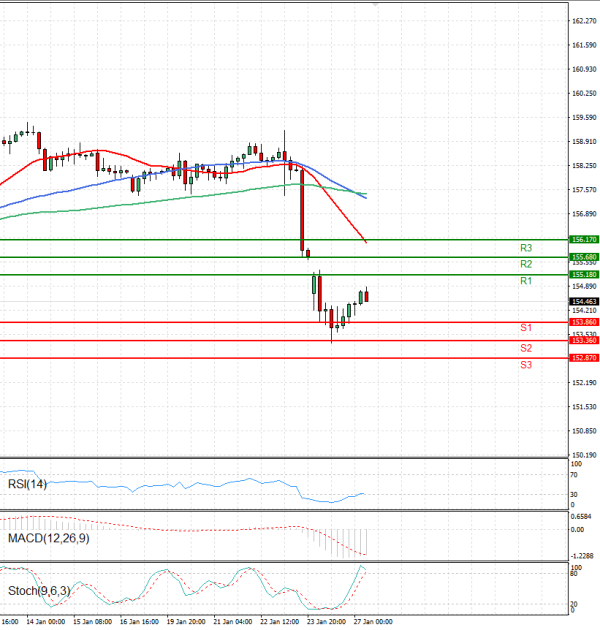The height and width of the screenshot is (630, 600).
Task: Select the last red candlestick on chart
Action: 366,295
